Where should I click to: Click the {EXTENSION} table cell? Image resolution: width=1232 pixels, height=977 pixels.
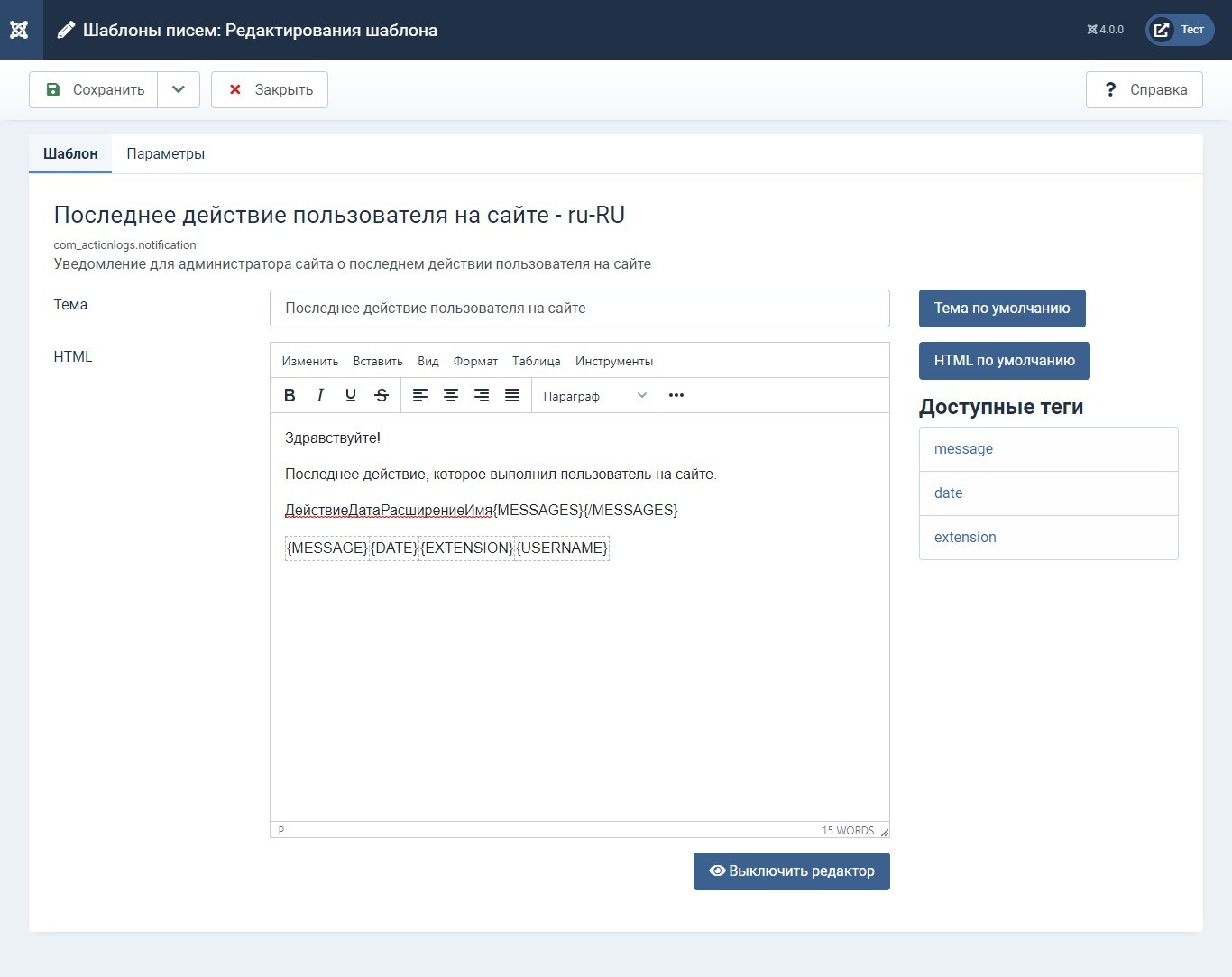click(467, 548)
